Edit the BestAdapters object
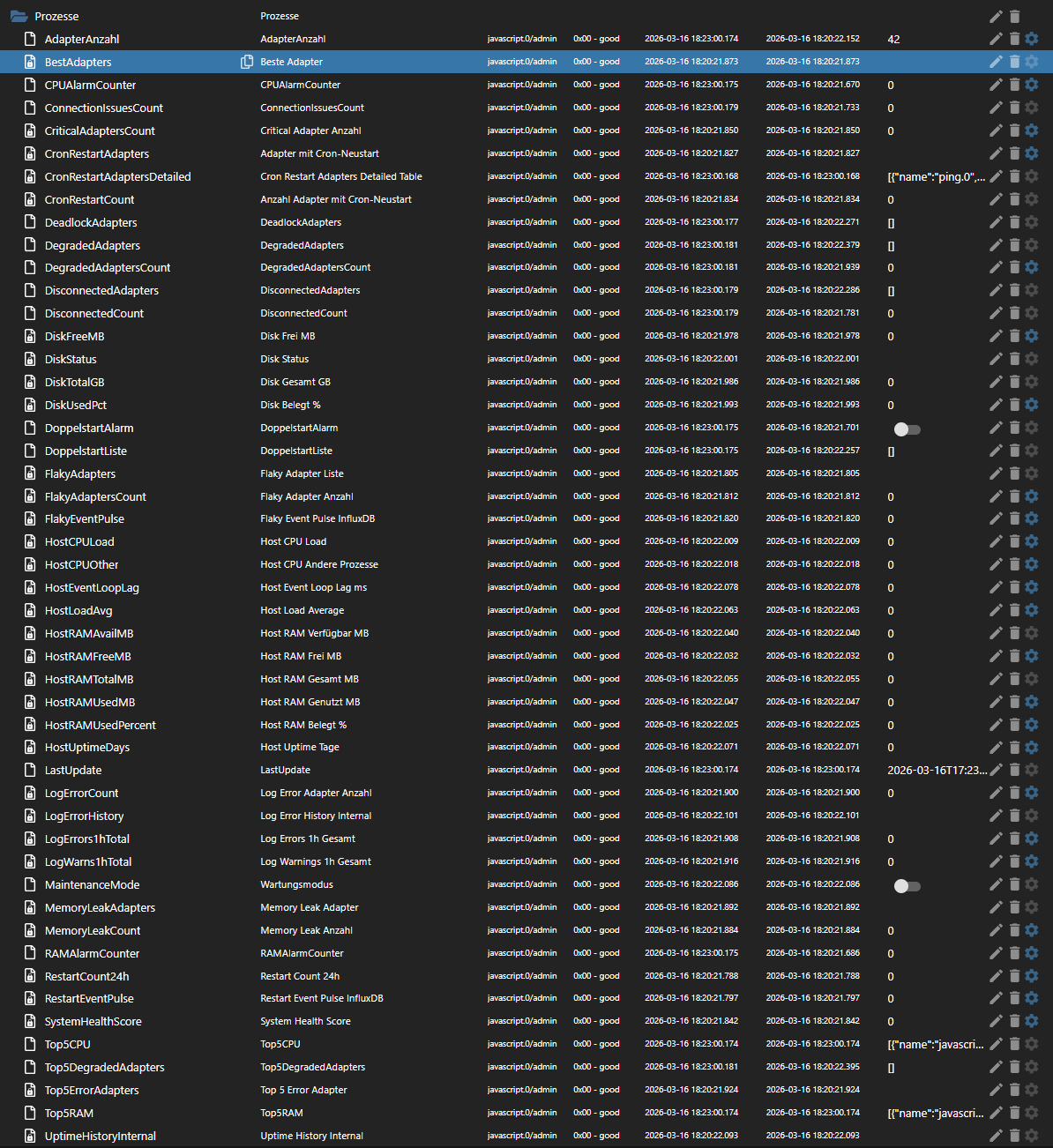This screenshot has width=1053, height=1148. (x=996, y=62)
